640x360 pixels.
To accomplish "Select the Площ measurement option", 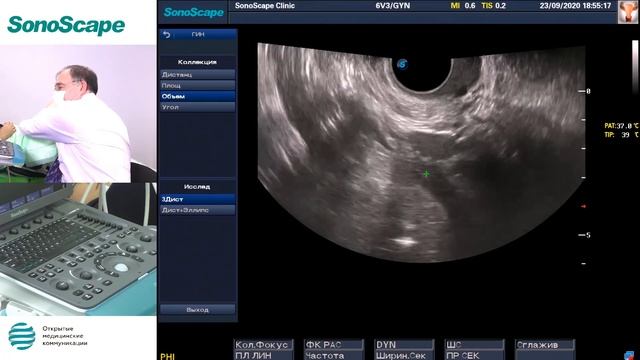I will [198, 85].
